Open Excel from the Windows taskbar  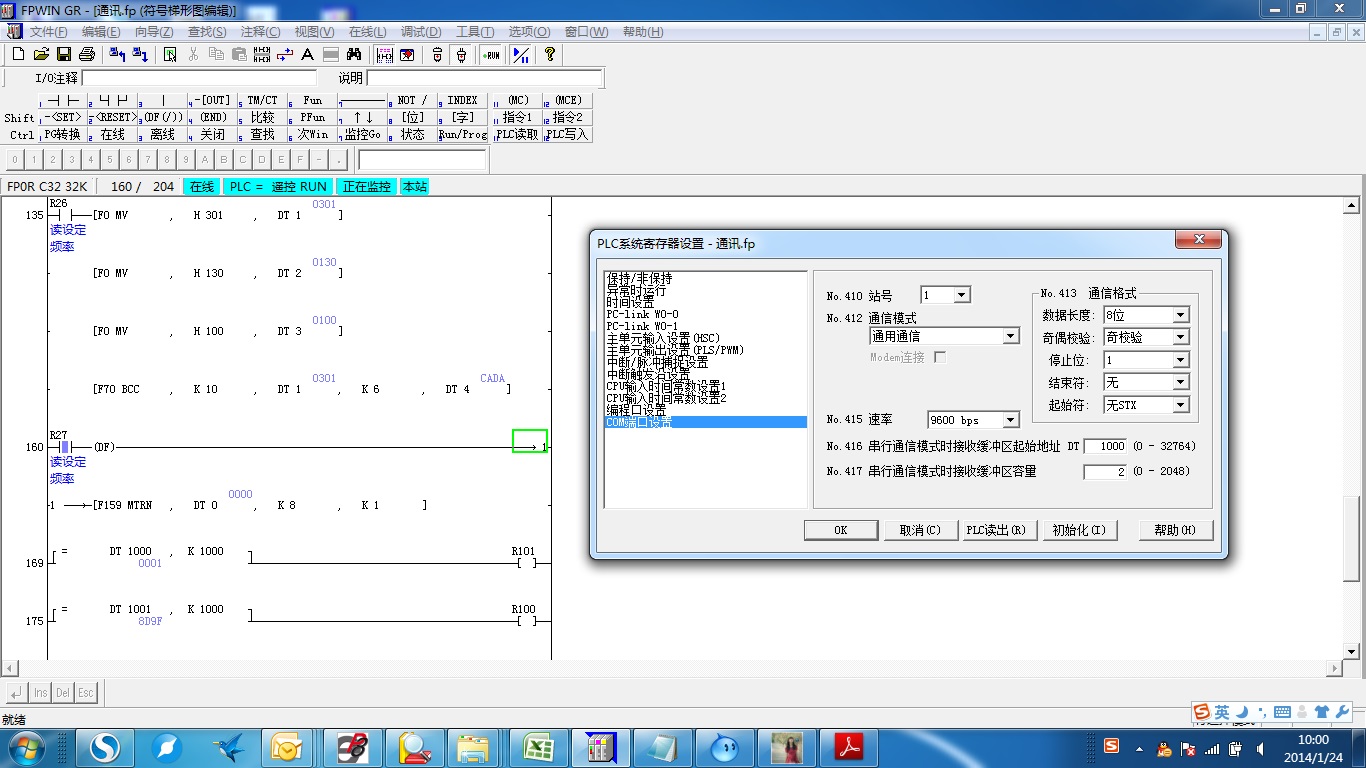click(539, 747)
